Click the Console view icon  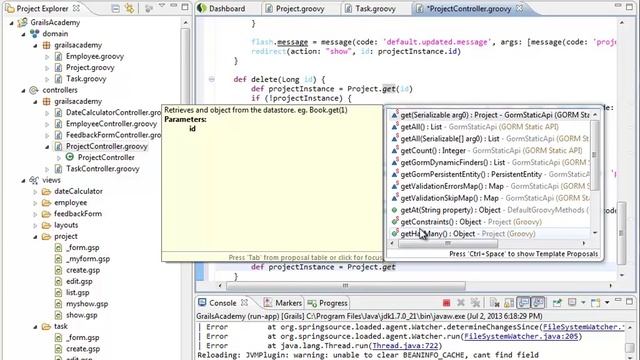pos(202,302)
